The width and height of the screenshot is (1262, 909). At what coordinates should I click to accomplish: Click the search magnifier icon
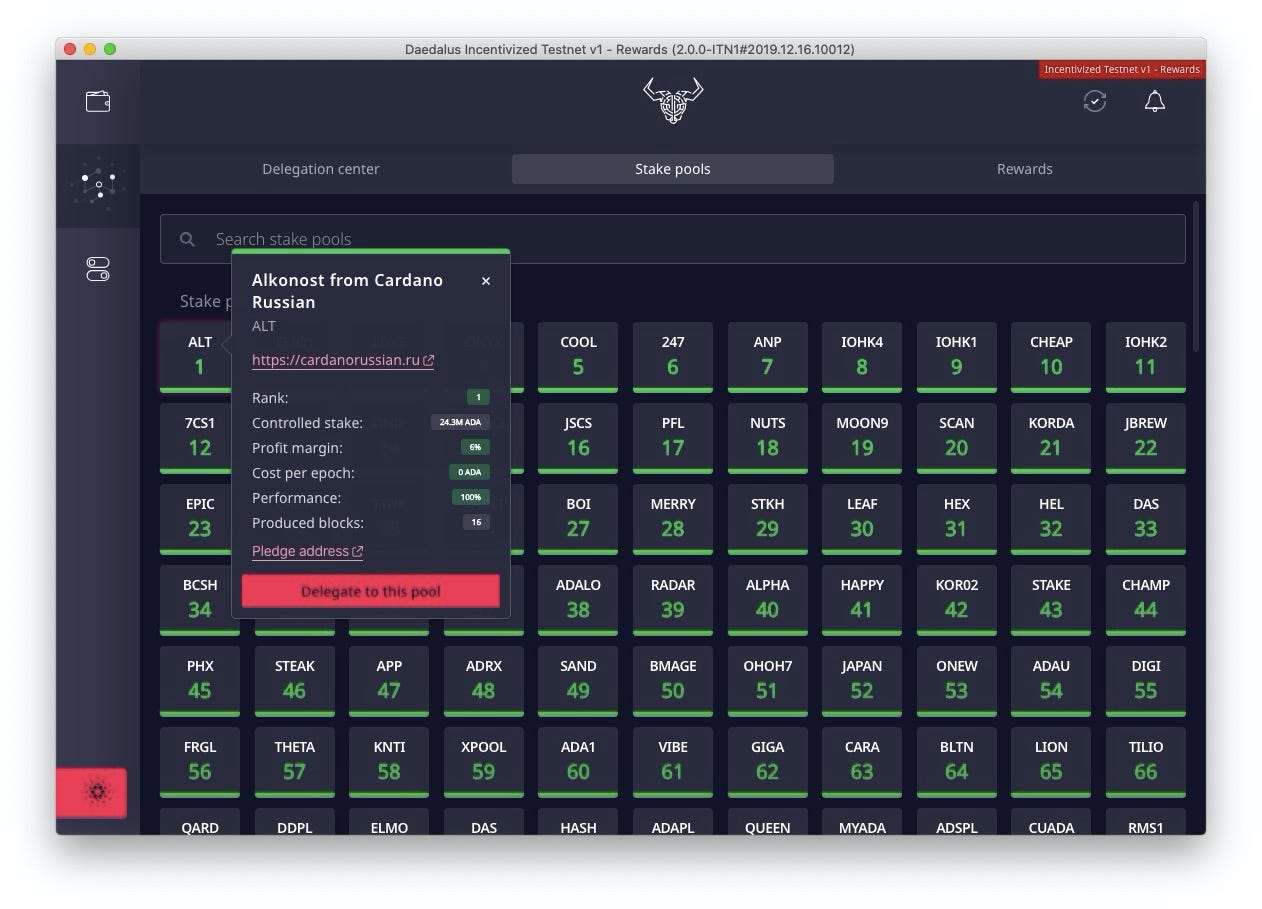pos(187,239)
